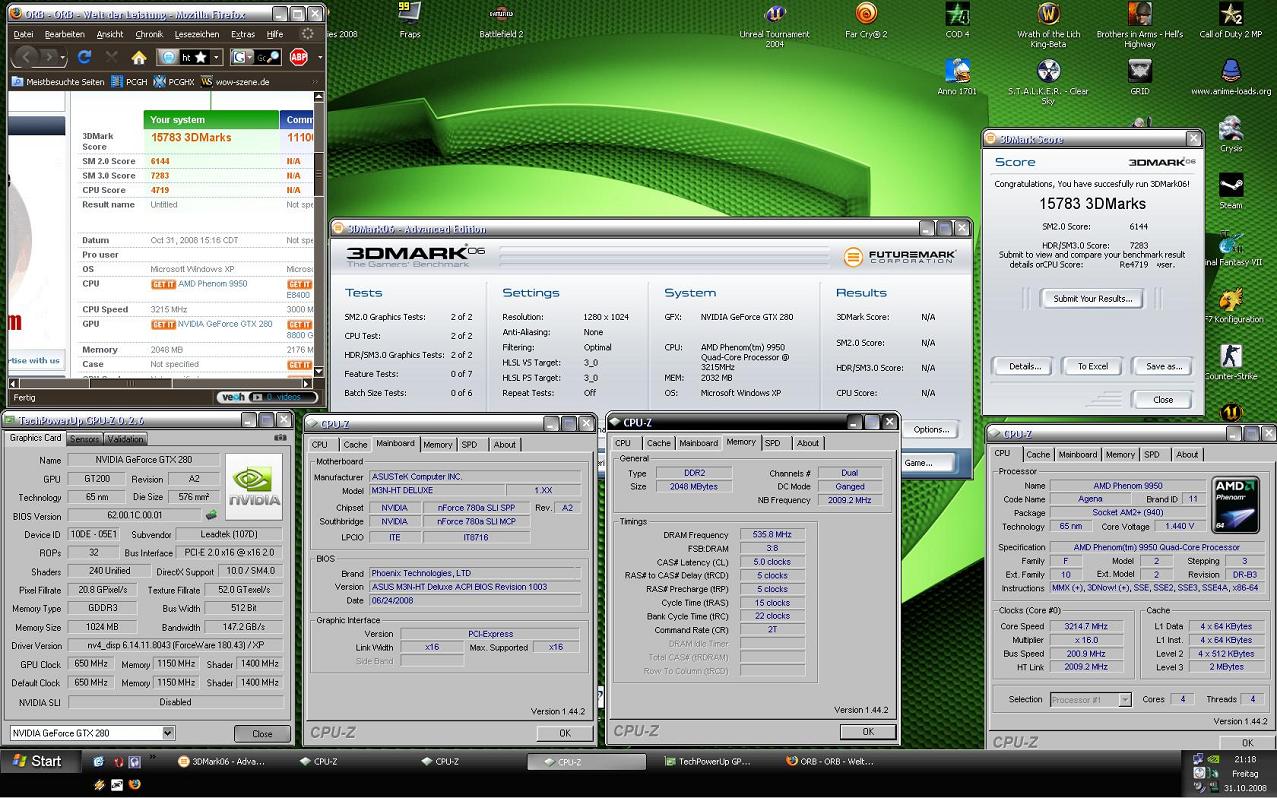This screenshot has width=1277, height=798.
Task: Open the PCGH bookmark in the toolbar
Action: coord(128,82)
